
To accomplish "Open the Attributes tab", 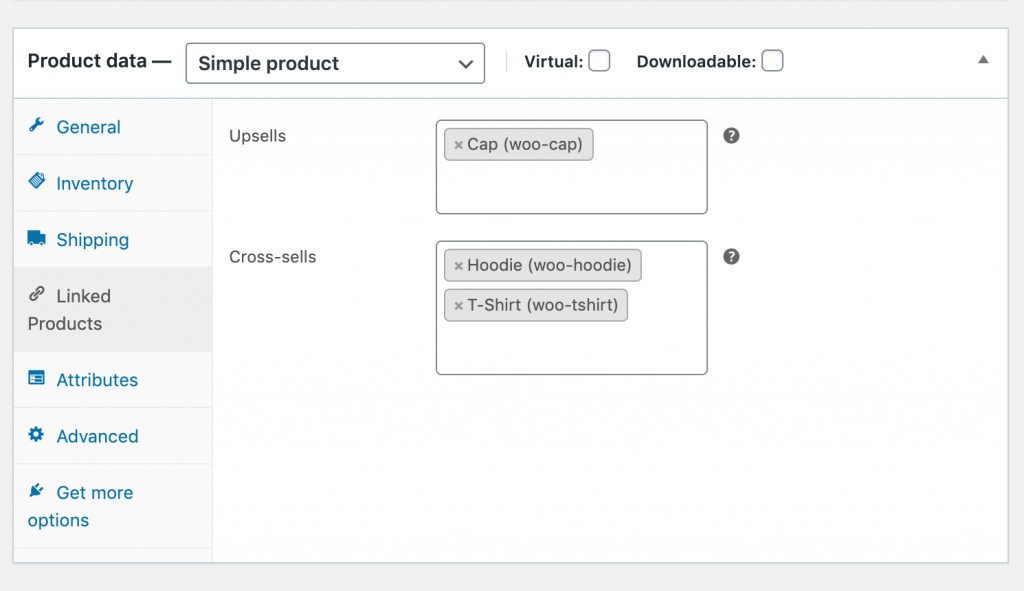I will tap(113, 379).
